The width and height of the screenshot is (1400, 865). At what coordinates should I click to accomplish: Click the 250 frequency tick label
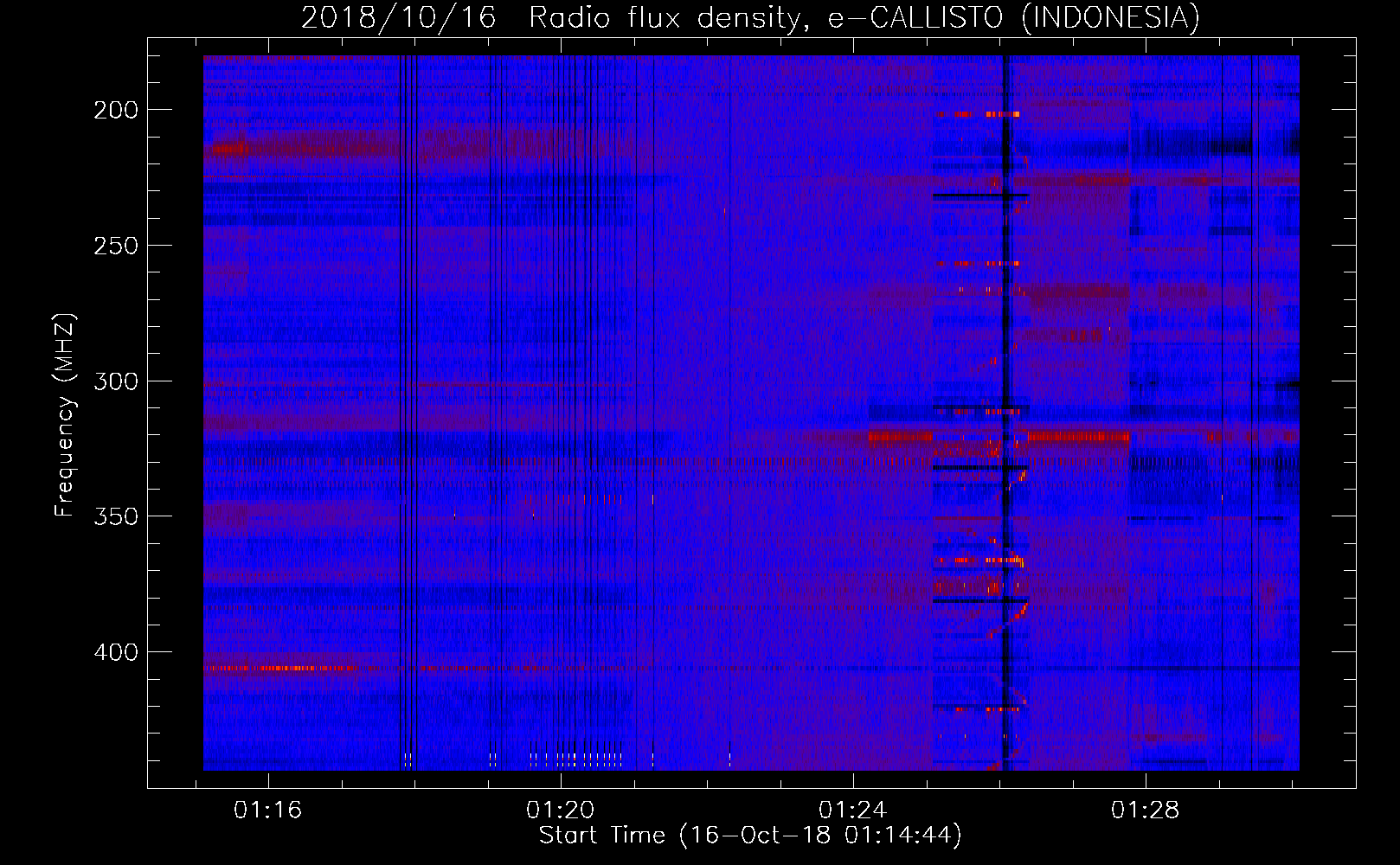115,246
